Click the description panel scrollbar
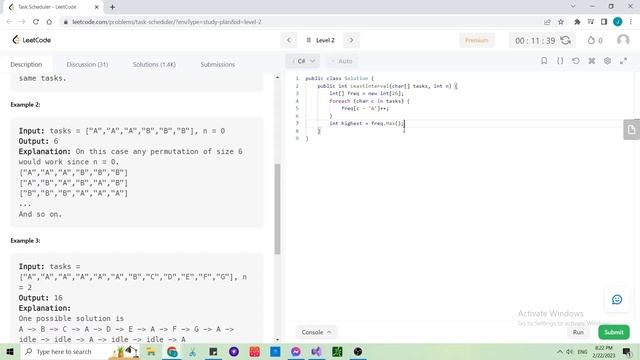Image resolution: width=640 pixels, height=360 pixels. [277, 209]
